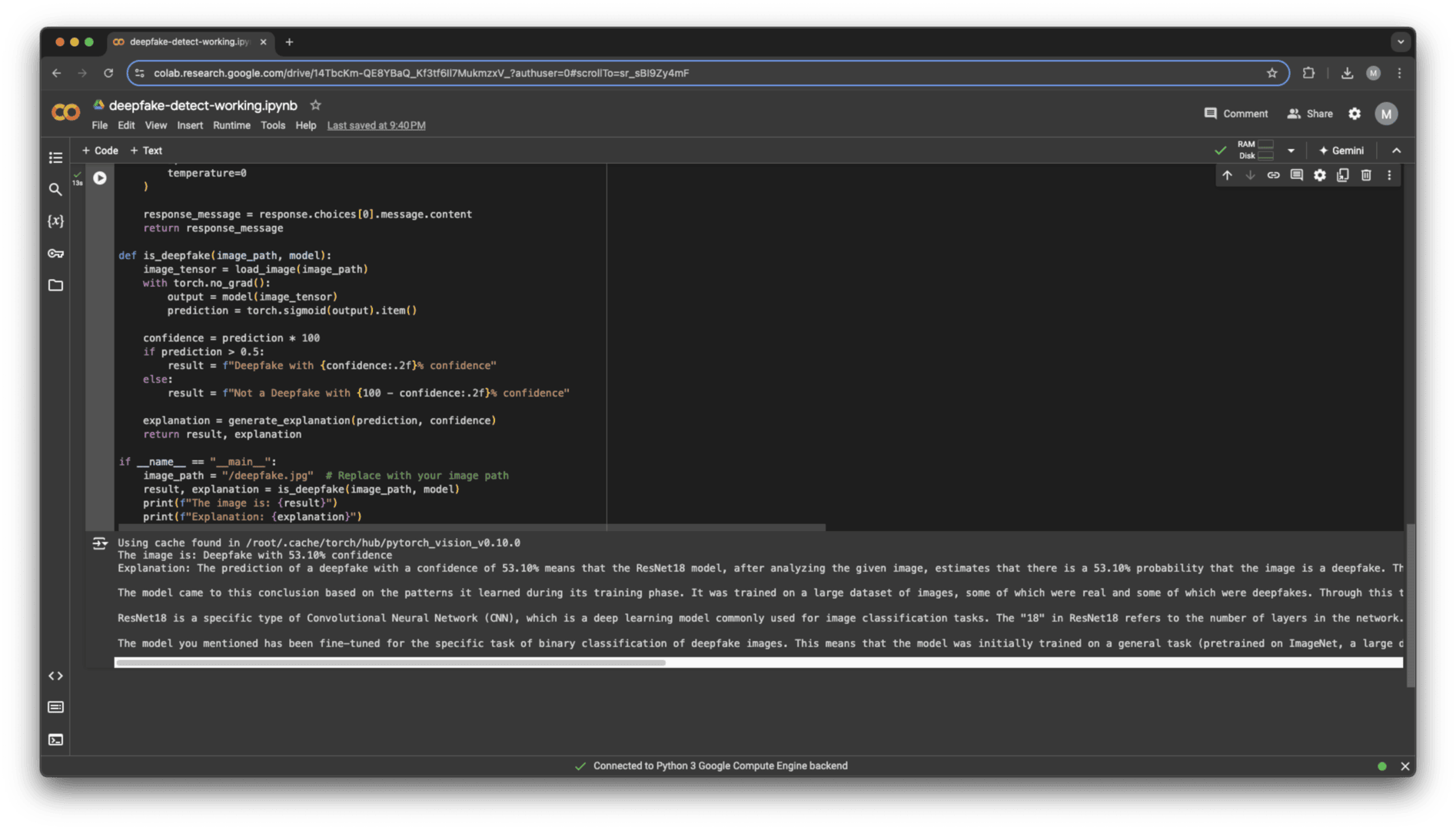Open the files folder icon in sidebar
Screen dimensions: 1456x830
point(55,285)
